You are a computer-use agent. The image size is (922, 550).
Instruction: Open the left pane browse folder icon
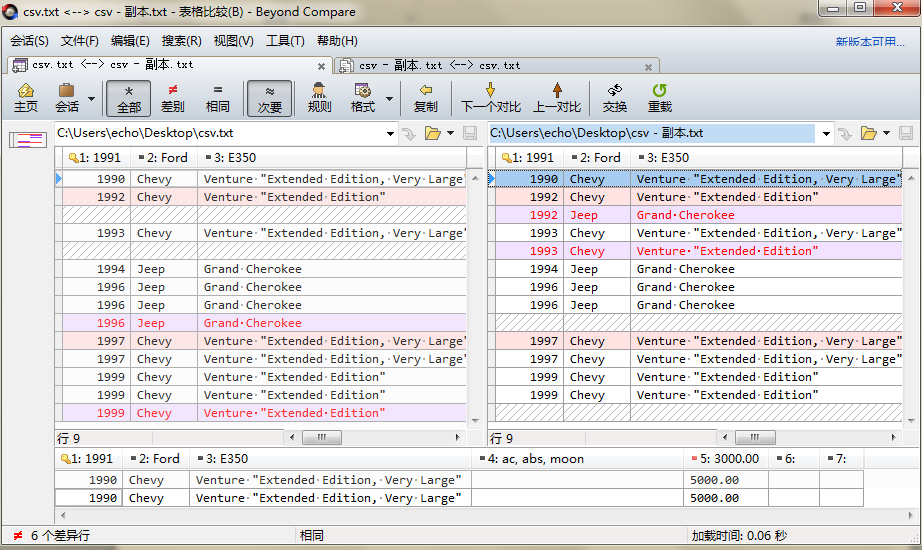433,133
